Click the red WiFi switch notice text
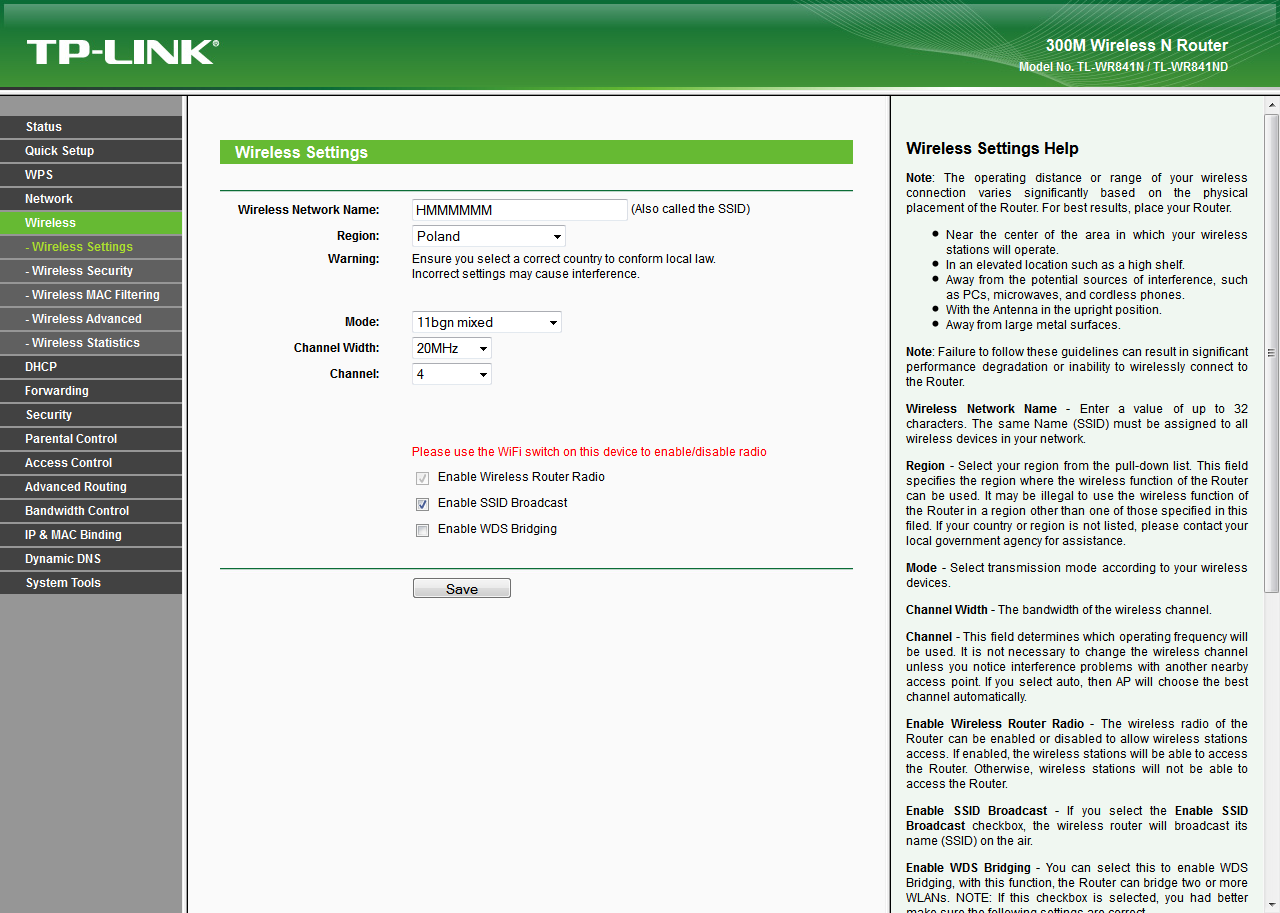The height and width of the screenshot is (913, 1280). pyautogui.click(x=589, y=452)
